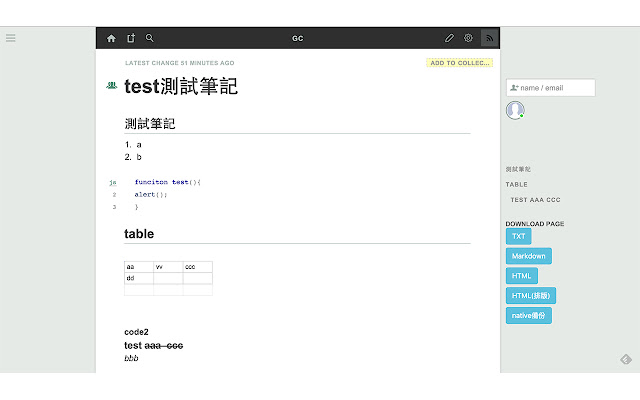Click the italic bbb text
The width and height of the screenshot is (640, 400).
(131, 358)
